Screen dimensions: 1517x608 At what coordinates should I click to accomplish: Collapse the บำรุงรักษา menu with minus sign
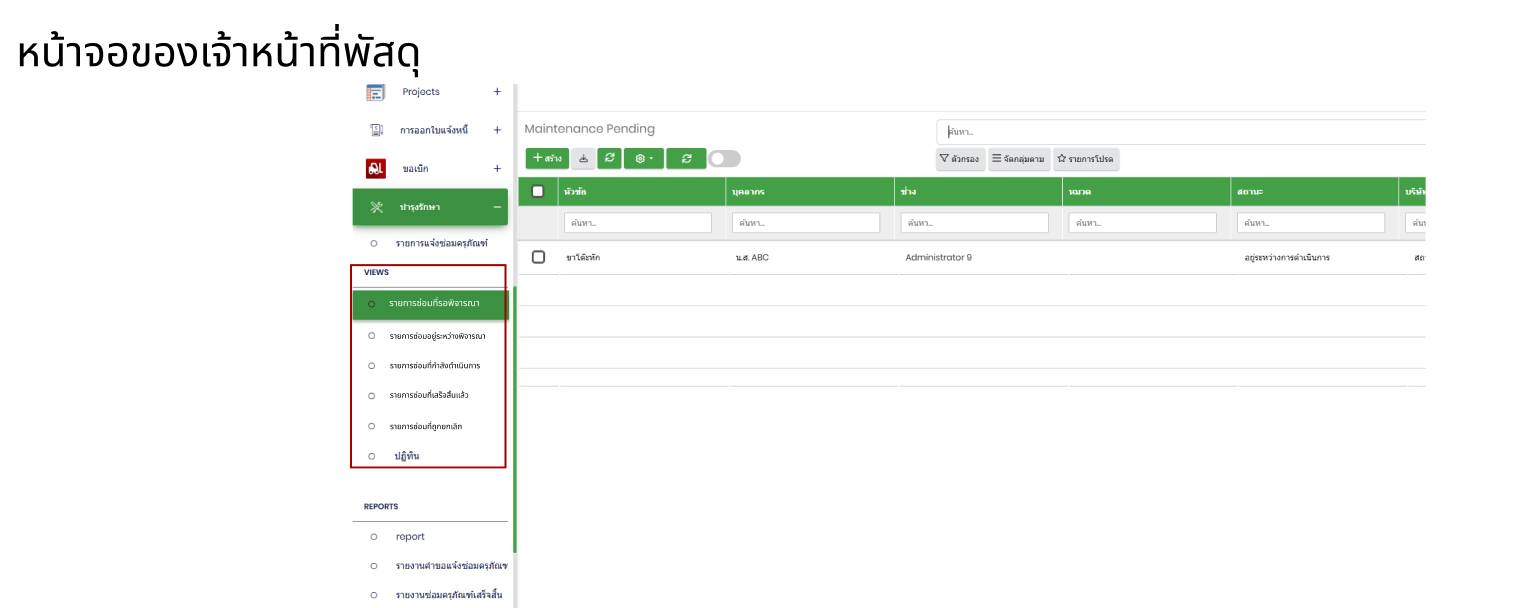point(497,207)
